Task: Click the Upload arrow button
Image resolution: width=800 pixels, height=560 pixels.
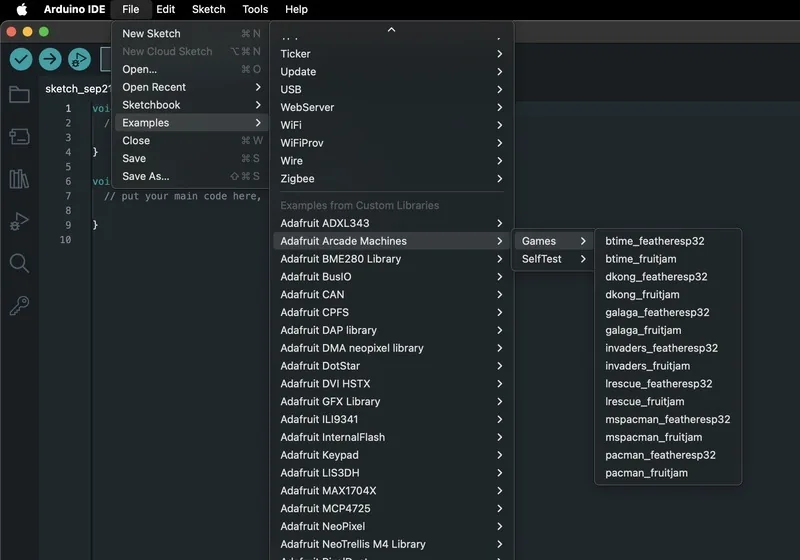Action: pyautogui.click(x=50, y=59)
